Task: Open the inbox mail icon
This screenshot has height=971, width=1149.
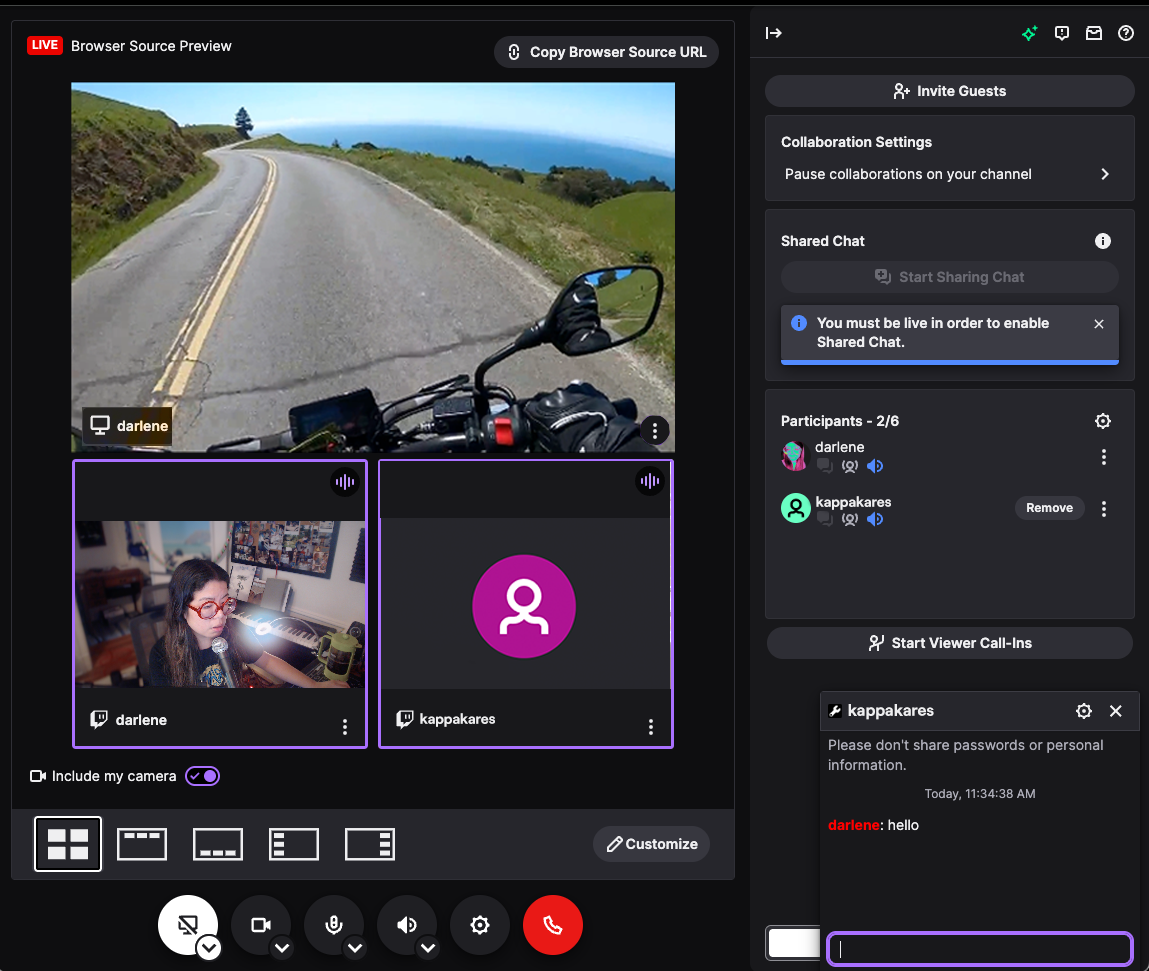Action: [1094, 33]
